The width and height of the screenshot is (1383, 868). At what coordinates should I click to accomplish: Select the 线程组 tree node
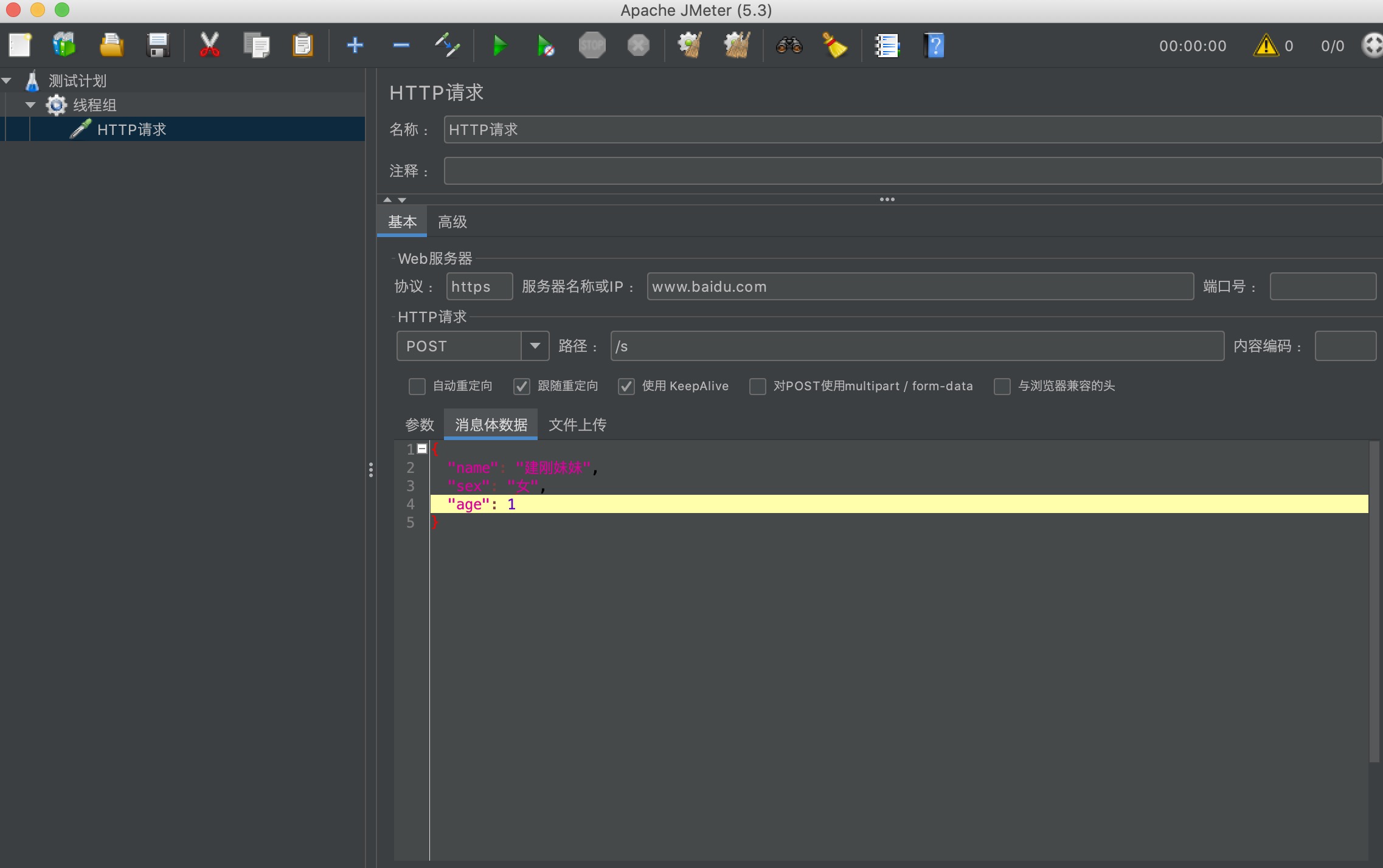click(94, 105)
